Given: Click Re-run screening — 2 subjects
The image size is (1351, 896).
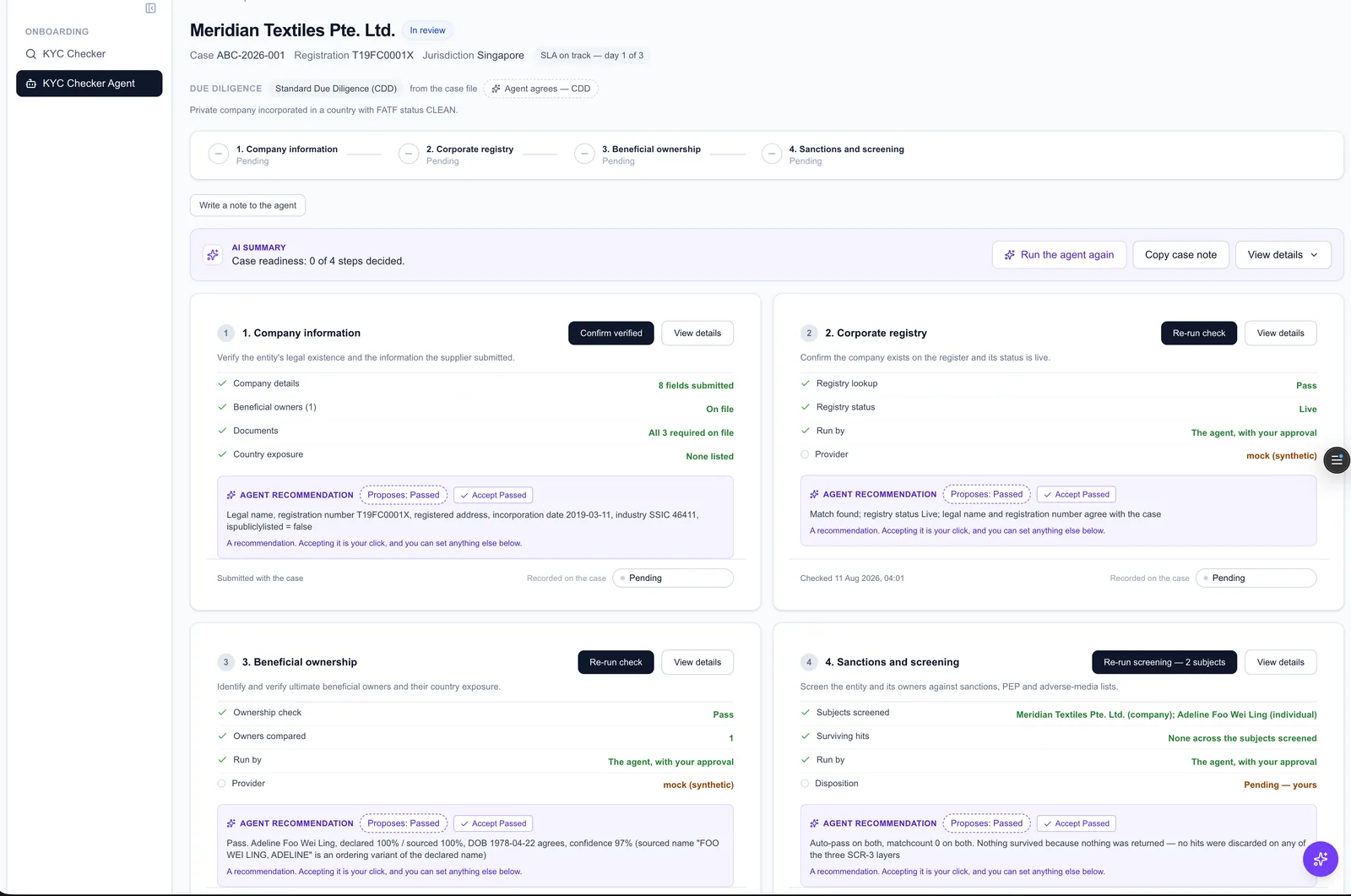Looking at the screenshot, I should click(1164, 663).
